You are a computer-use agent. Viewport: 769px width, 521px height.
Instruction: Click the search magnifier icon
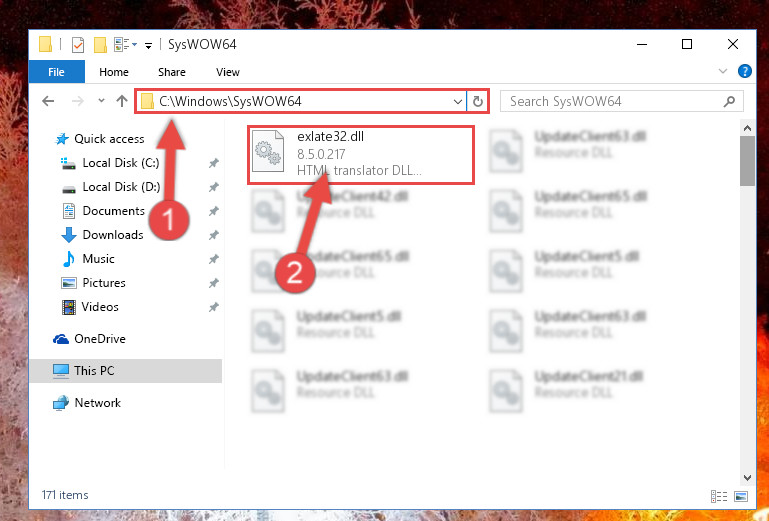729,102
